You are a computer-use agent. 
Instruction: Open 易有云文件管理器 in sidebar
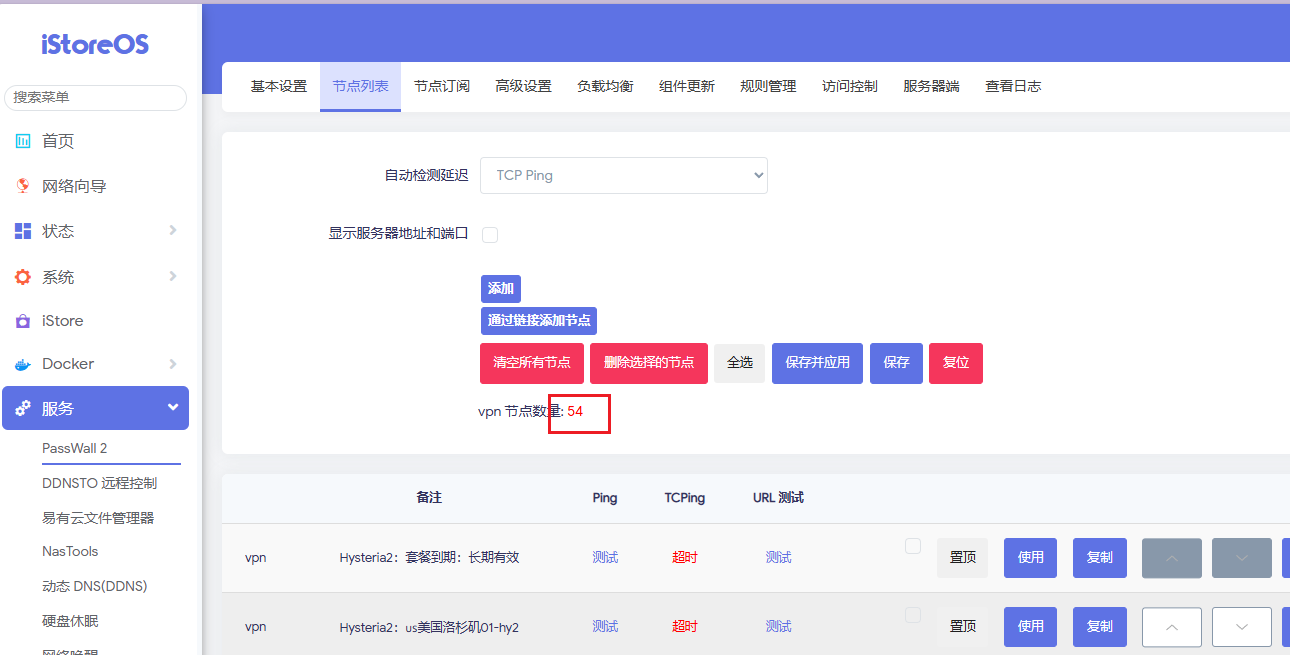point(98,518)
